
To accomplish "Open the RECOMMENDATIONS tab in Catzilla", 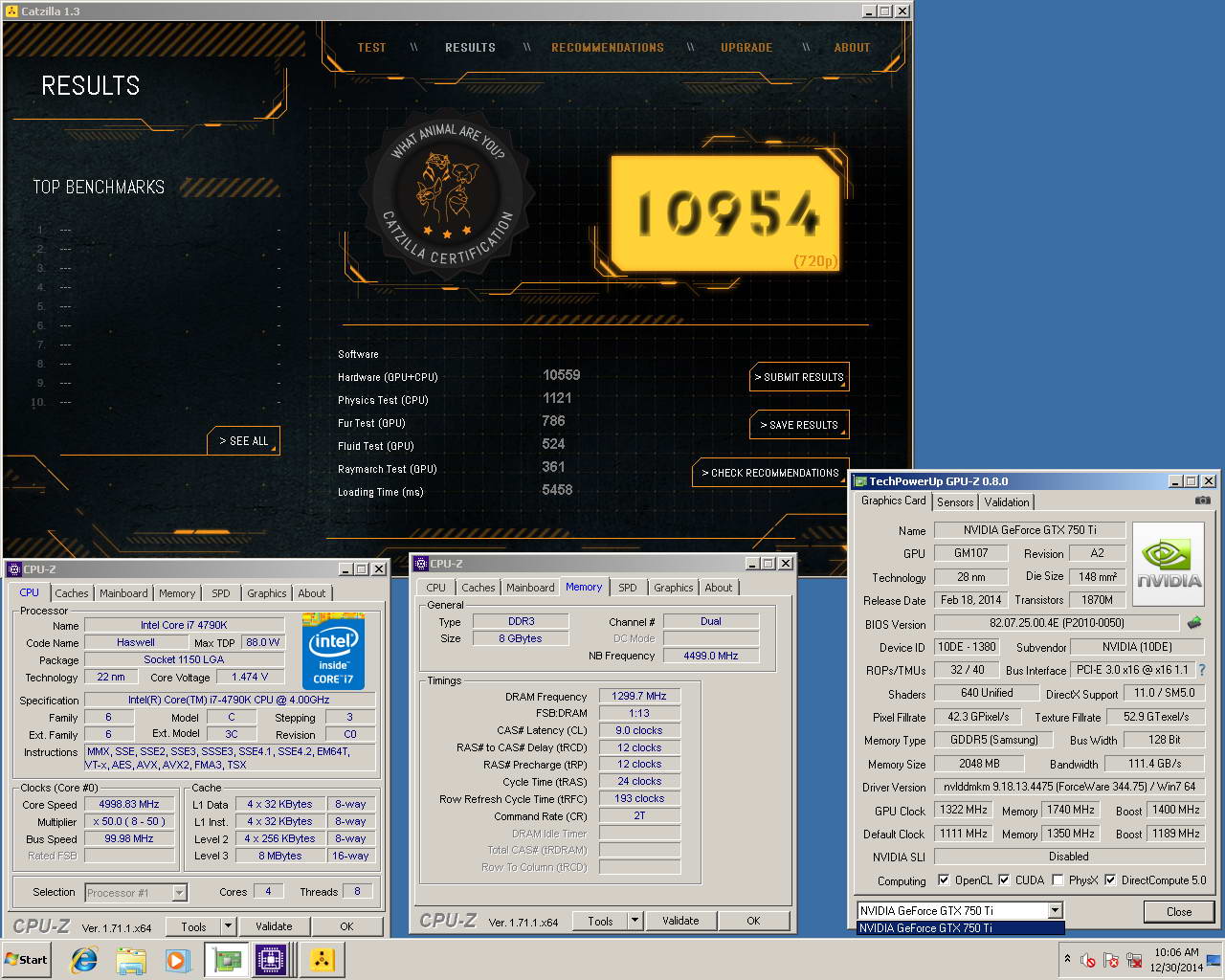I will [607, 47].
